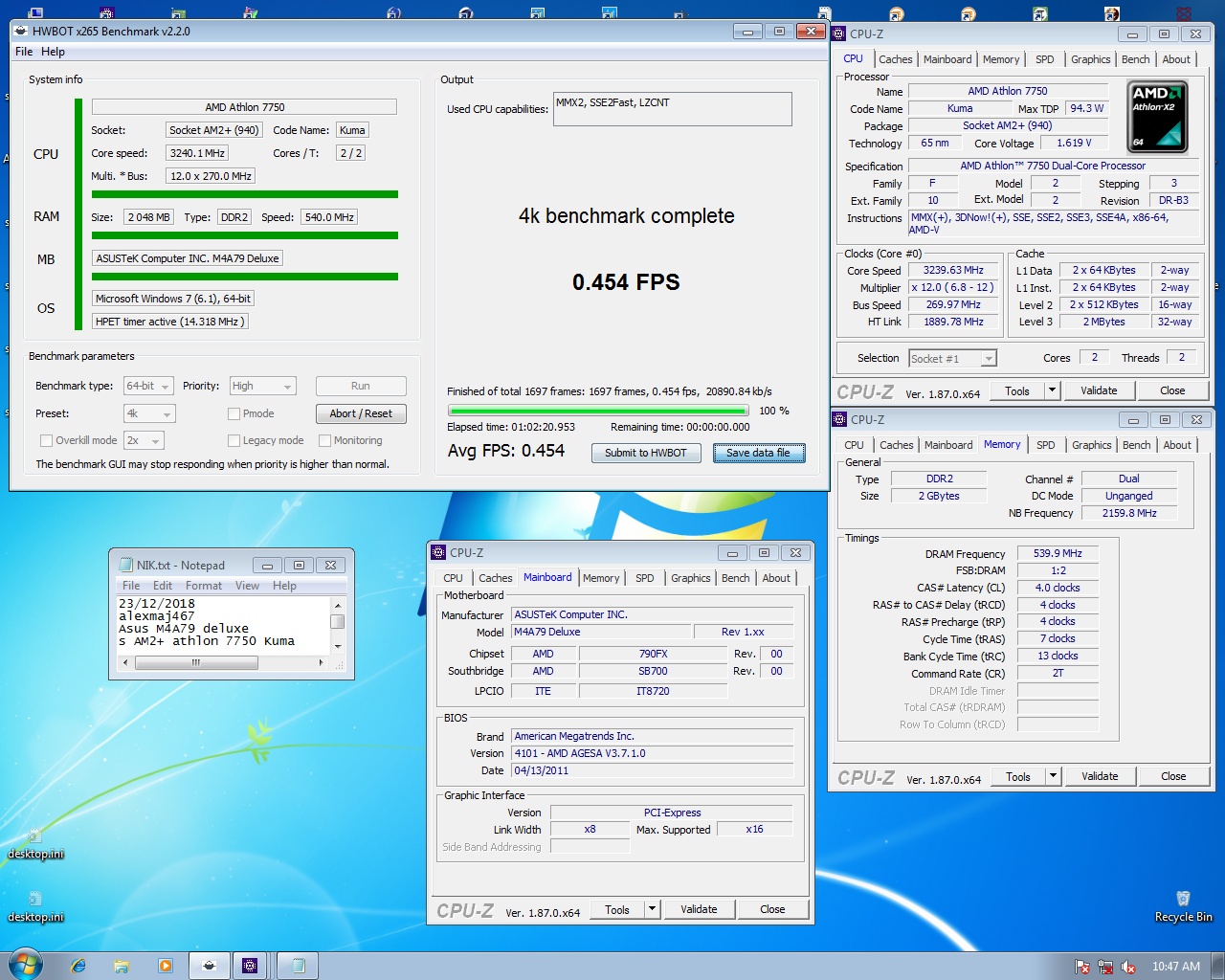
Task: Click the BIOS date 04/13/2011 value
Action: (653, 770)
